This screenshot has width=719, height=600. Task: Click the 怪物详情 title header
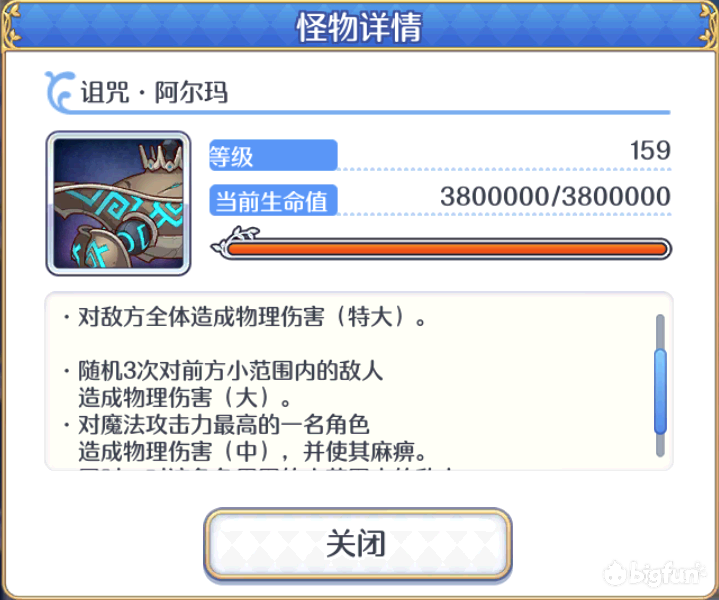[359, 27]
